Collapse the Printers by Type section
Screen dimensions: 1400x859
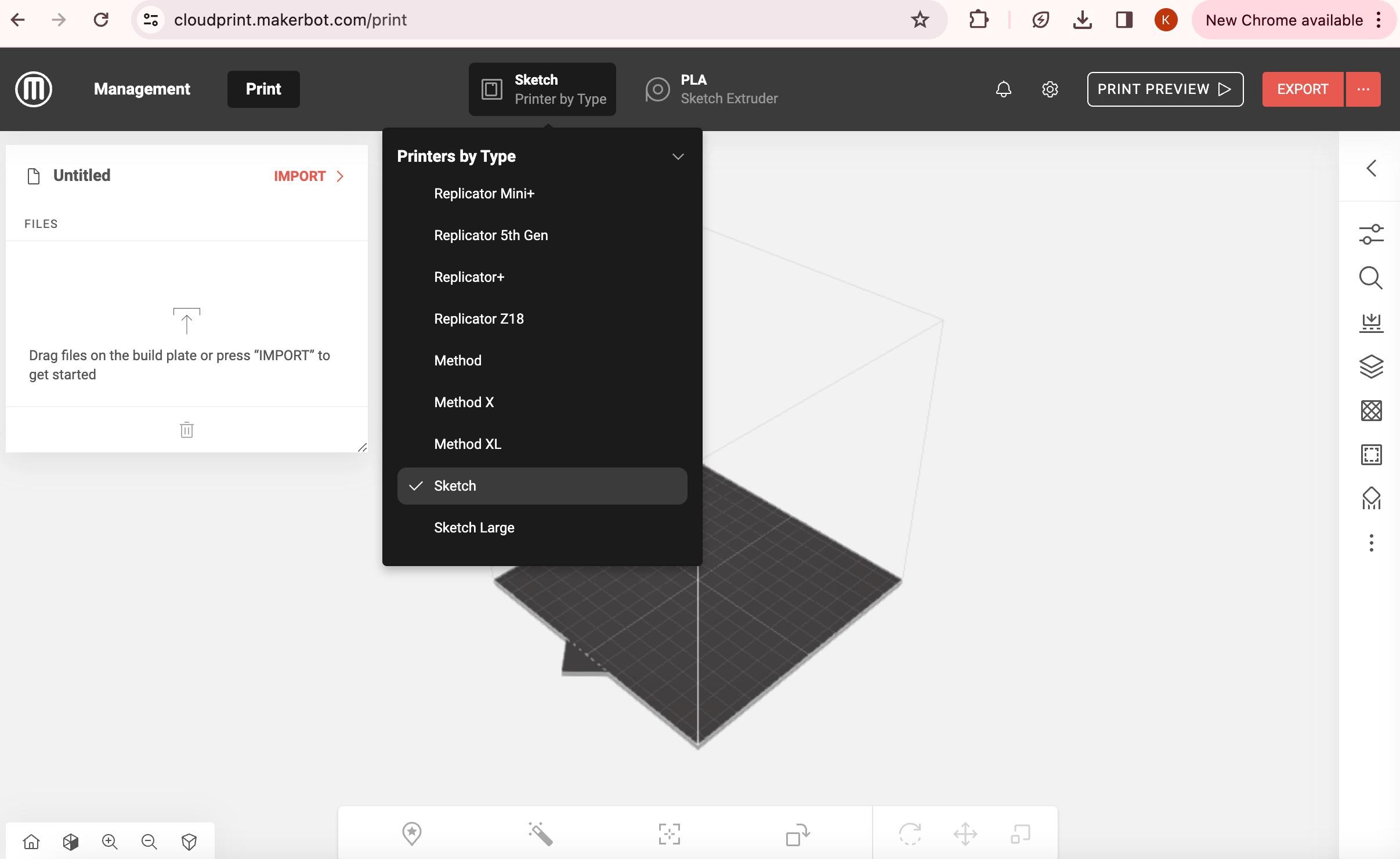point(678,157)
